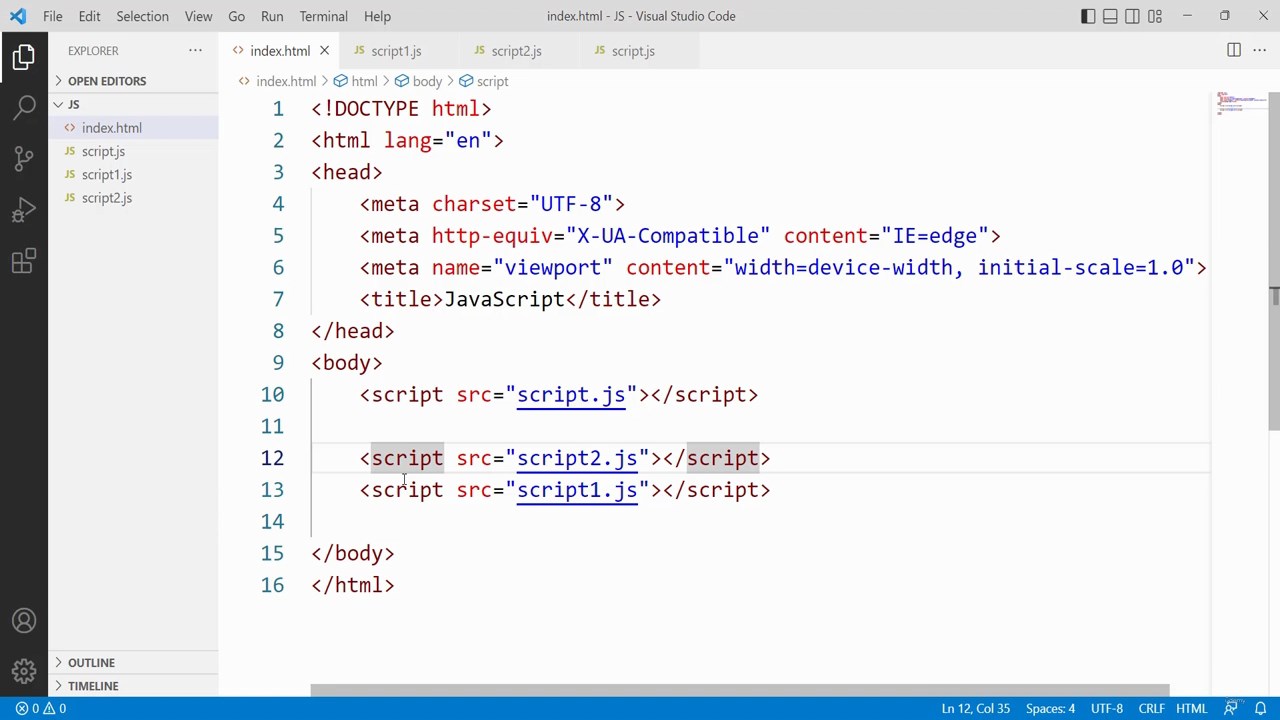Open script.js in the file tree
The height and width of the screenshot is (720, 1280).
[x=133, y=151]
